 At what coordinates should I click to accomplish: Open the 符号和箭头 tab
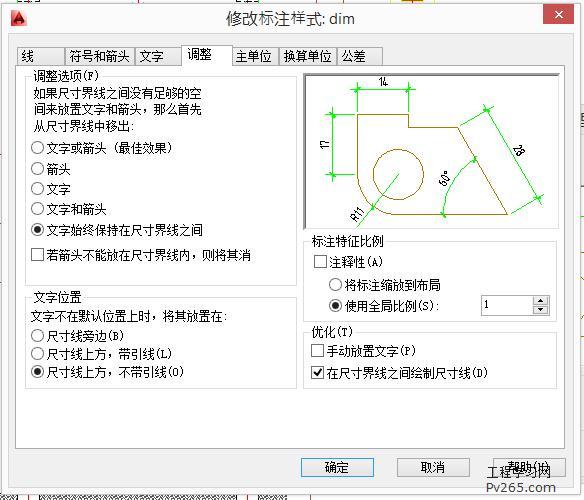point(99,57)
